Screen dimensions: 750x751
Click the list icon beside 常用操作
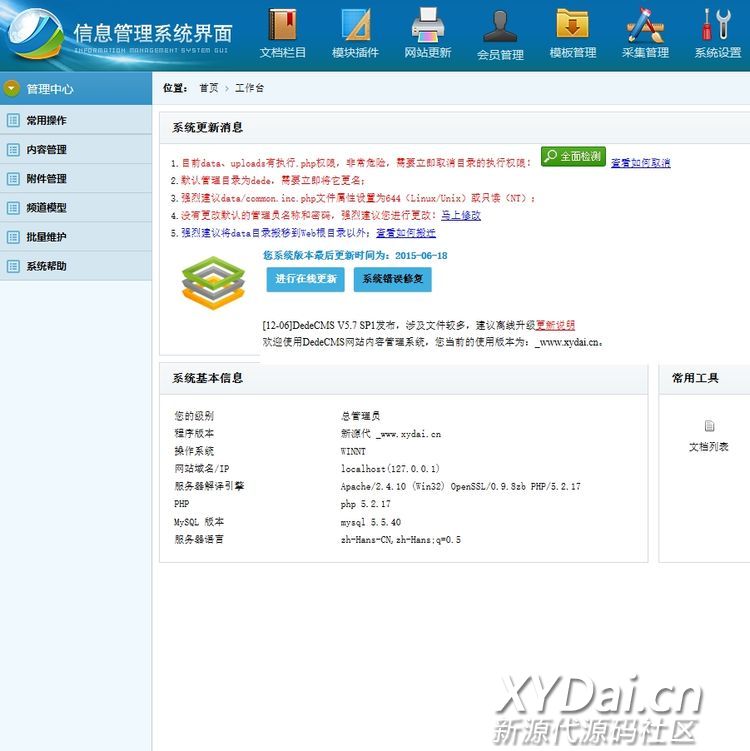13,120
